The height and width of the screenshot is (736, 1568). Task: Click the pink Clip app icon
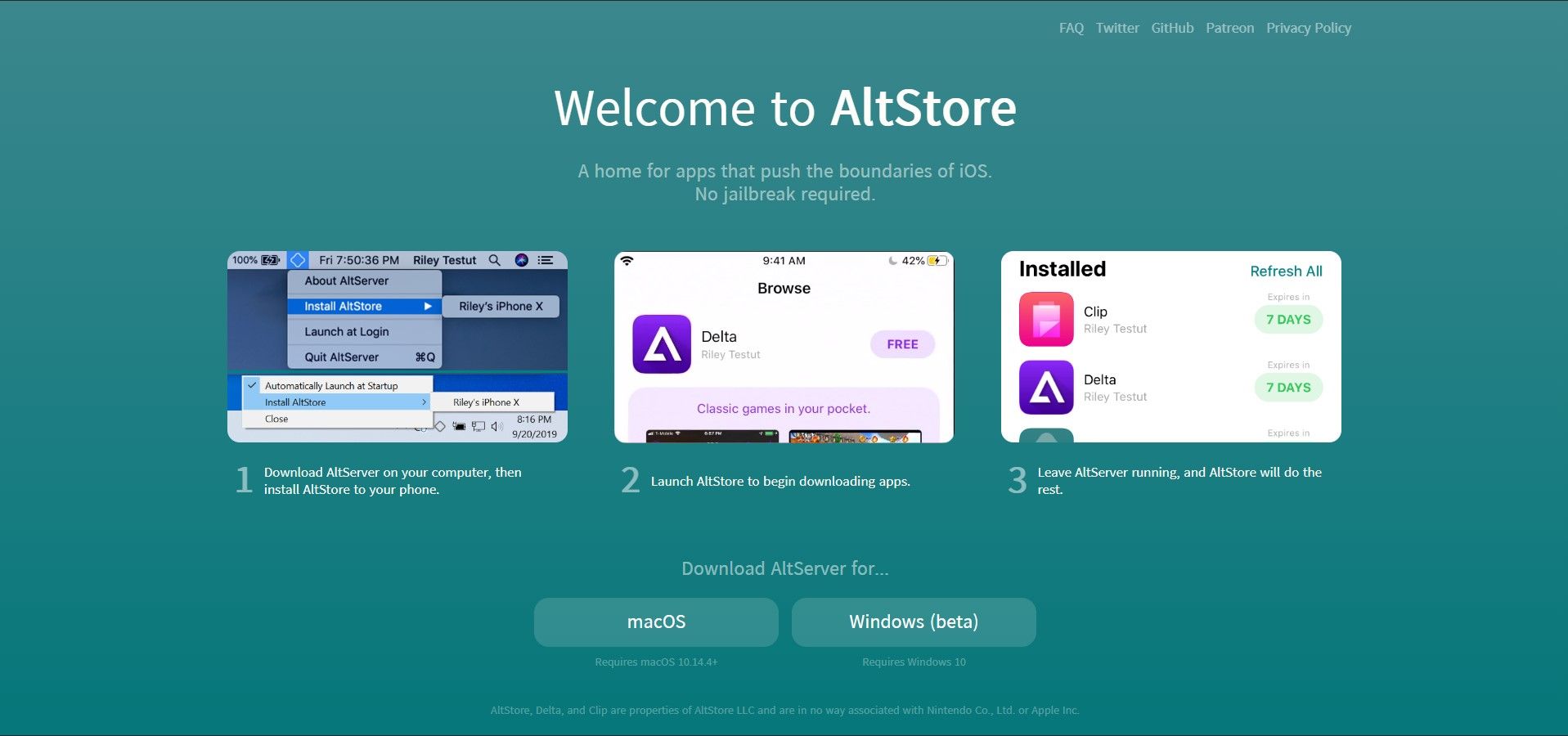tap(1046, 320)
